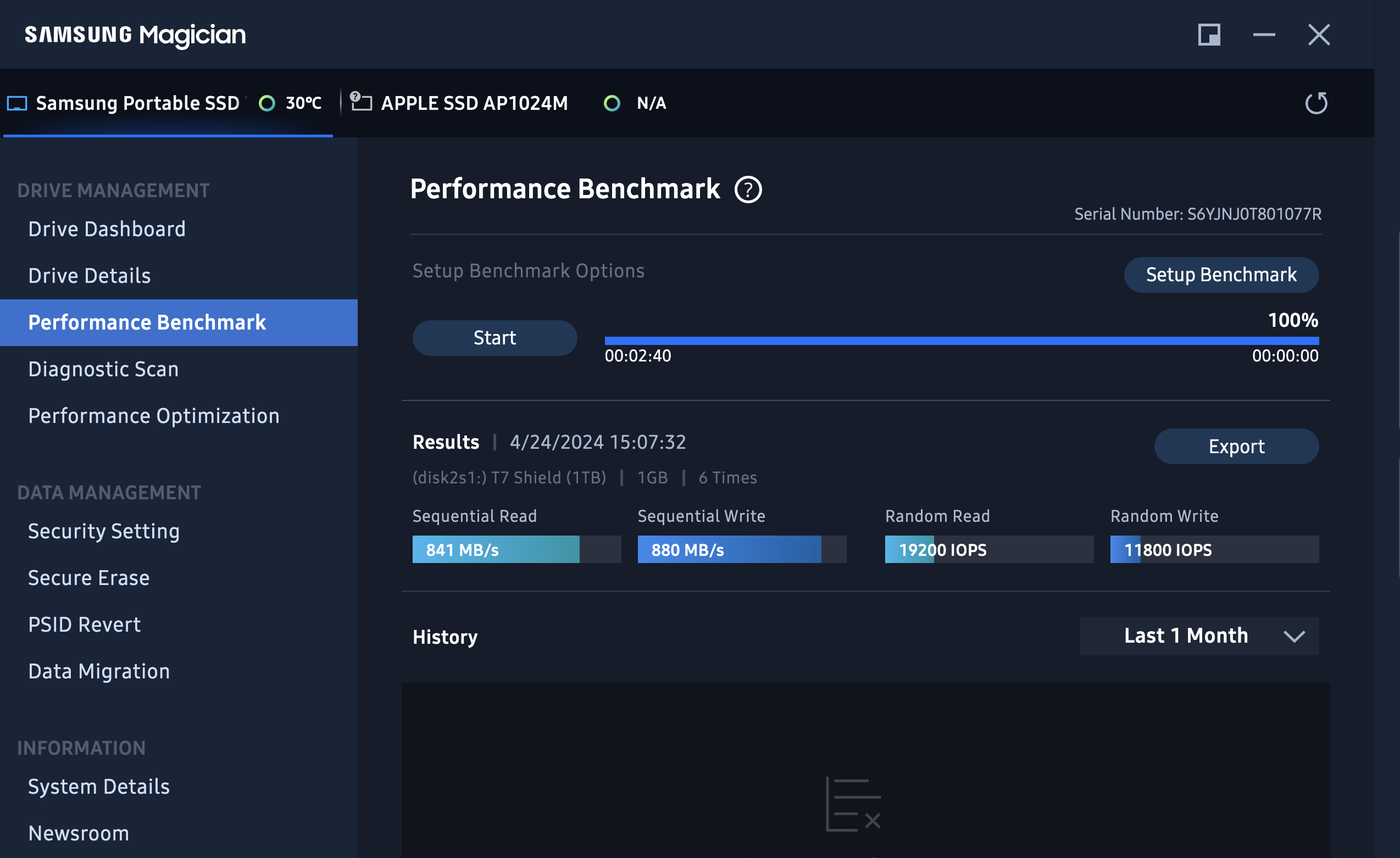This screenshot has height=858, width=1400.
Task: Go to Diagnostic Scan in sidebar
Action: coord(103,369)
